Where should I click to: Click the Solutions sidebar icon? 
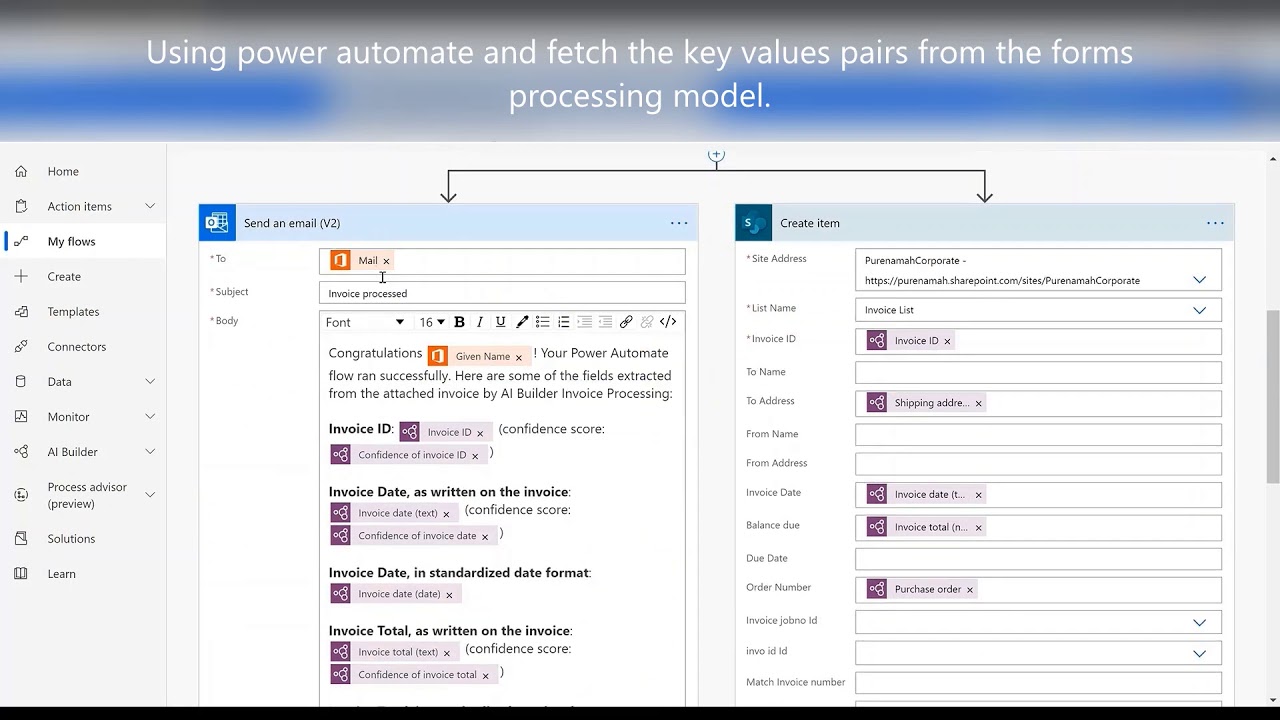click(x=21, y=538)
